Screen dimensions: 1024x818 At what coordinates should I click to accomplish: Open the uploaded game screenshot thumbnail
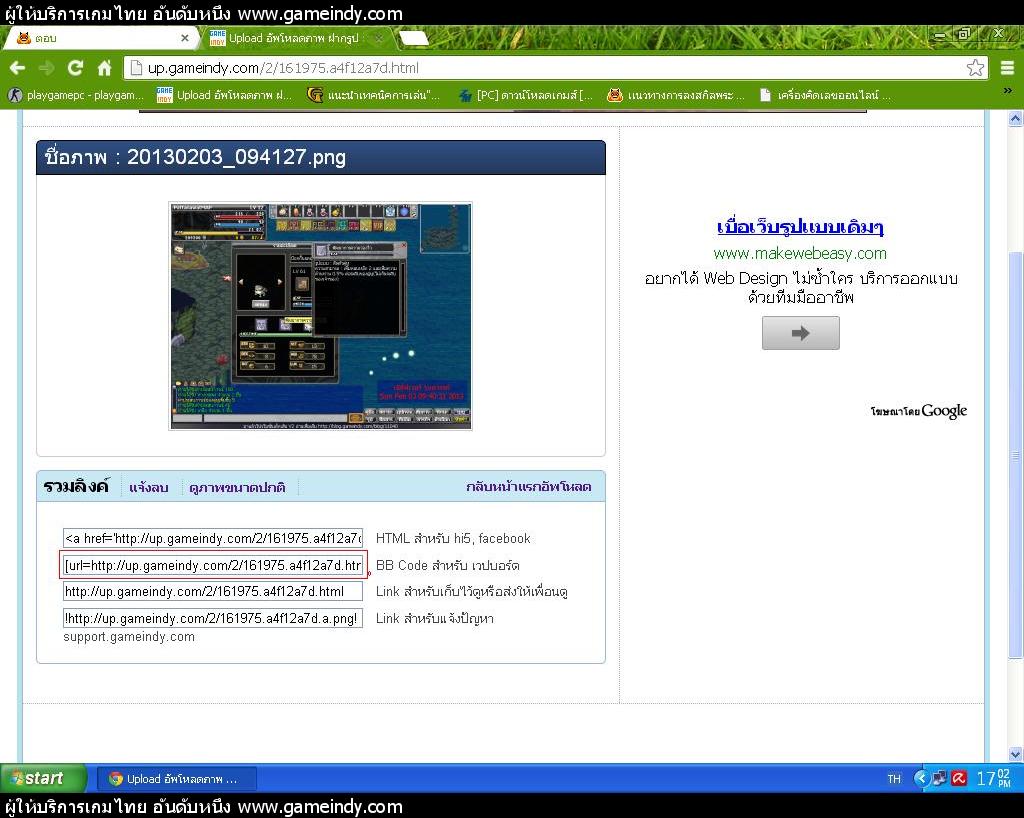[320, 316]
